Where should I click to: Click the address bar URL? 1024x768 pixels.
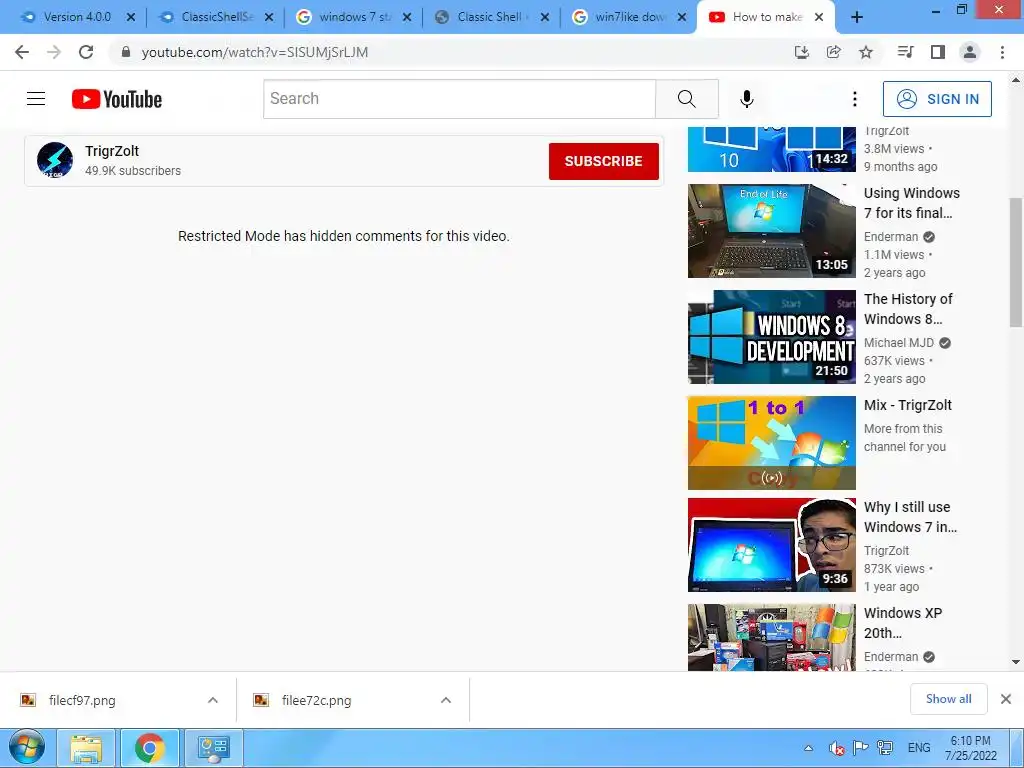[255, 52]
